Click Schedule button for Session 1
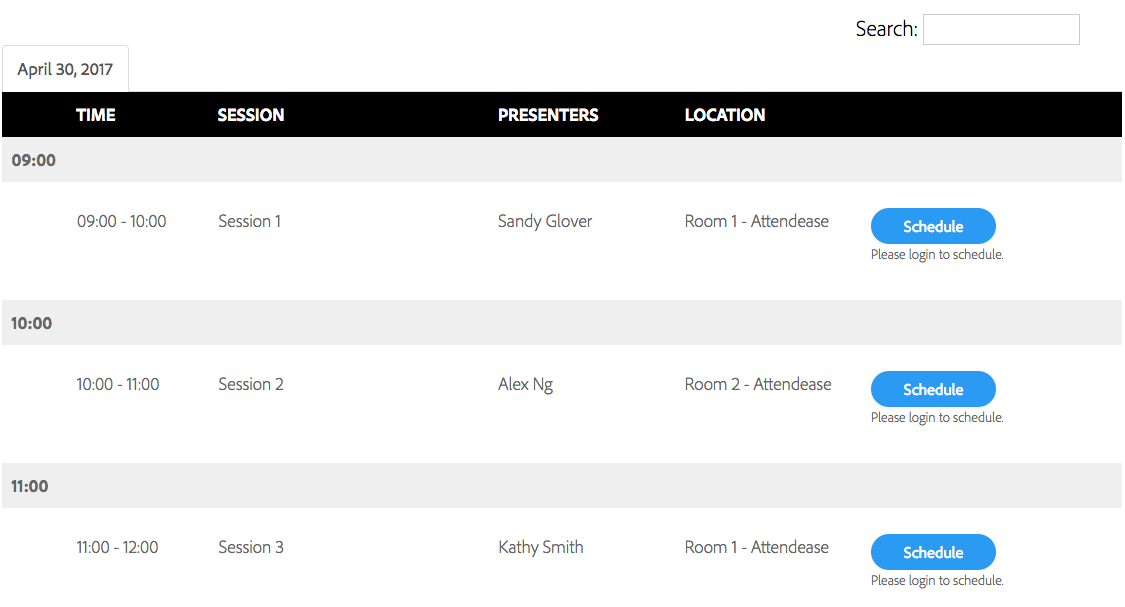The image size is (1125, 607). pyautogui.click(x=933, y=226)
